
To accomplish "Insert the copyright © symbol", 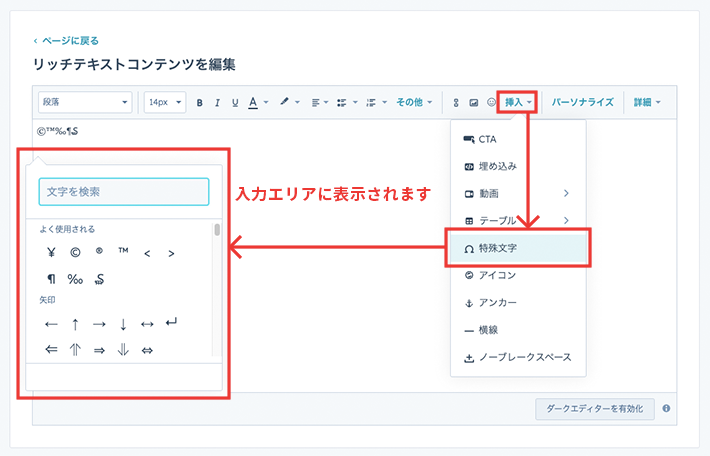I will click(75, 252).
